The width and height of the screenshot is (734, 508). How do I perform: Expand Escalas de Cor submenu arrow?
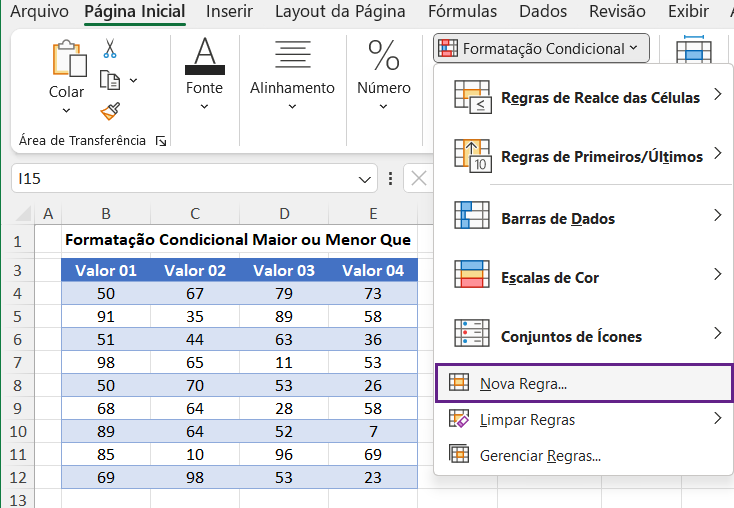pyautogui.click(x=718, y=274)
